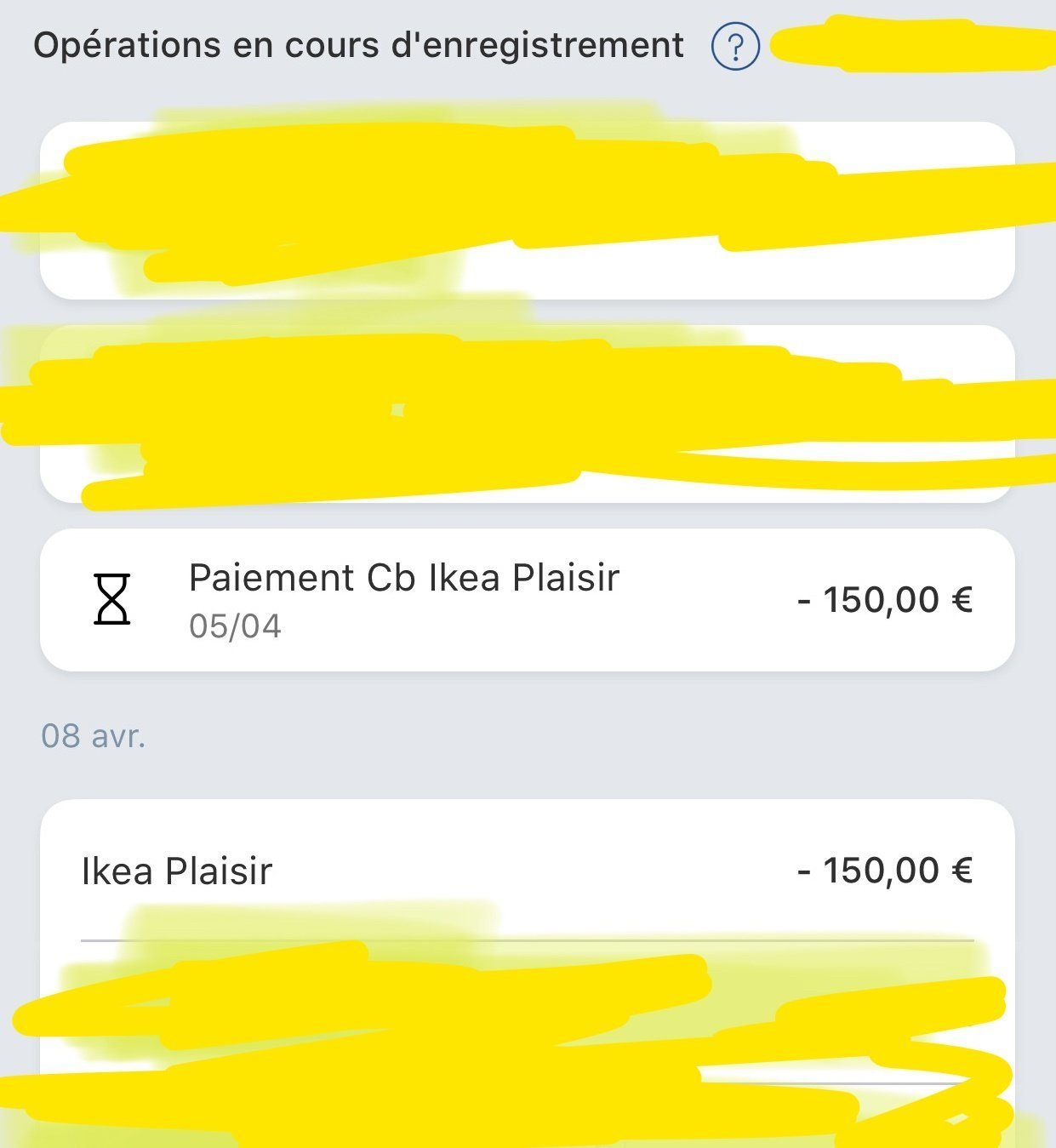Open the second yellow-redacted pending operation card

point(528,414)
